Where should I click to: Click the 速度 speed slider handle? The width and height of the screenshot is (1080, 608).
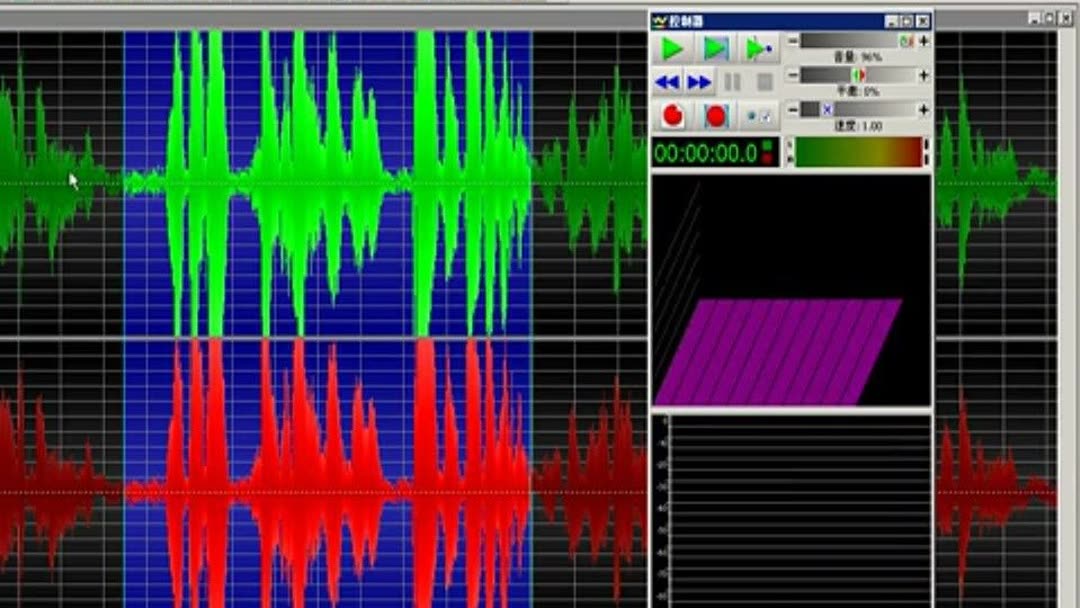(827, 110)
